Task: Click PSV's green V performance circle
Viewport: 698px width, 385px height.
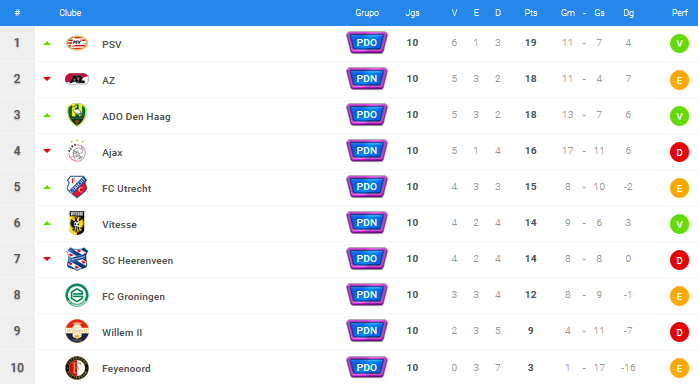Action: [679, 44]
